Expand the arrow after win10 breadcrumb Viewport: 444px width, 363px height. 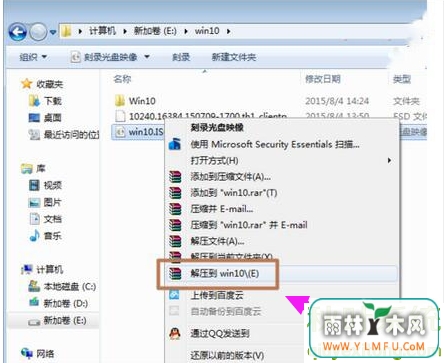(x=228, y=31)
